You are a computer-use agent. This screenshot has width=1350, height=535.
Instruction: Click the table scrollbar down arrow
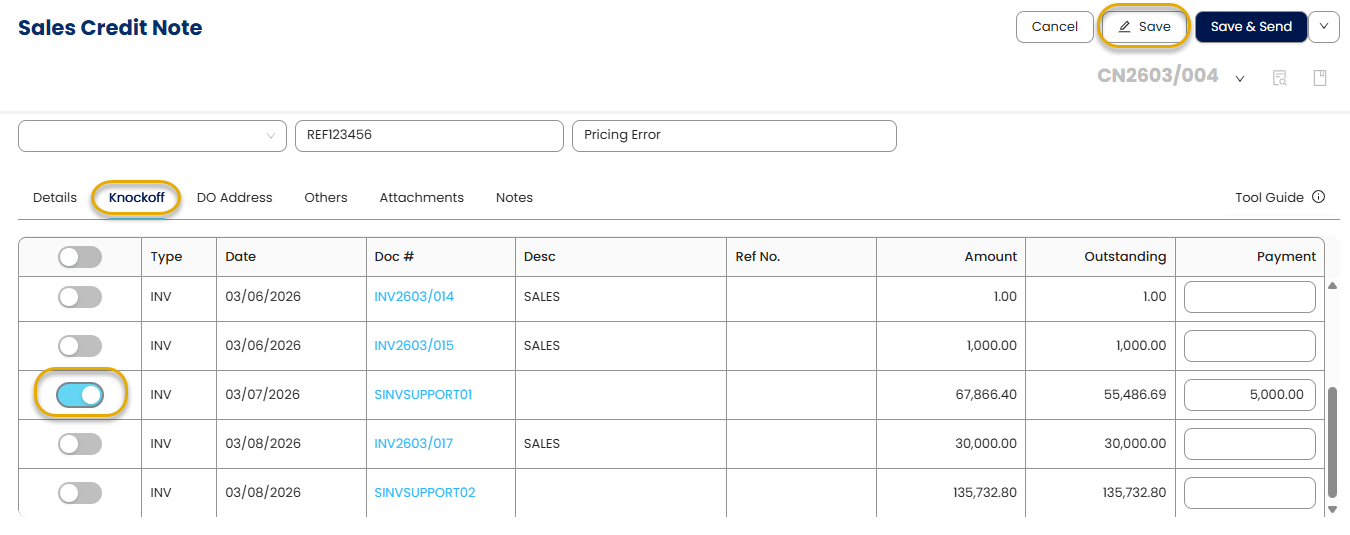pos(1331,510)
